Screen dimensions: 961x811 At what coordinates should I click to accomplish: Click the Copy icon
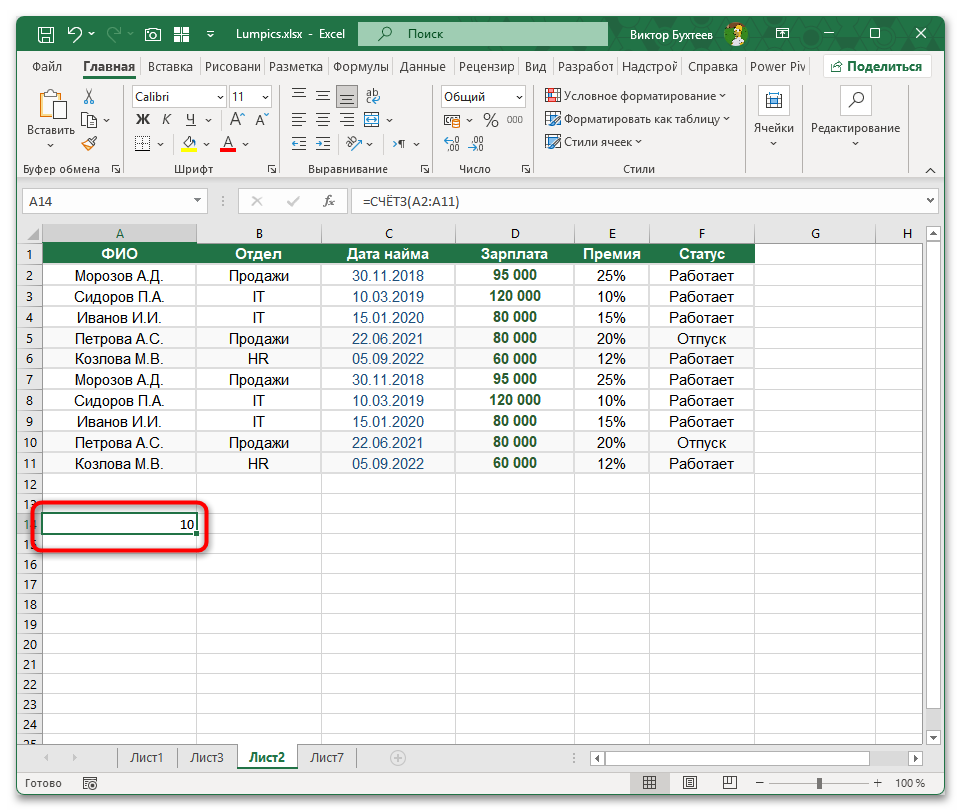point(89,120)
